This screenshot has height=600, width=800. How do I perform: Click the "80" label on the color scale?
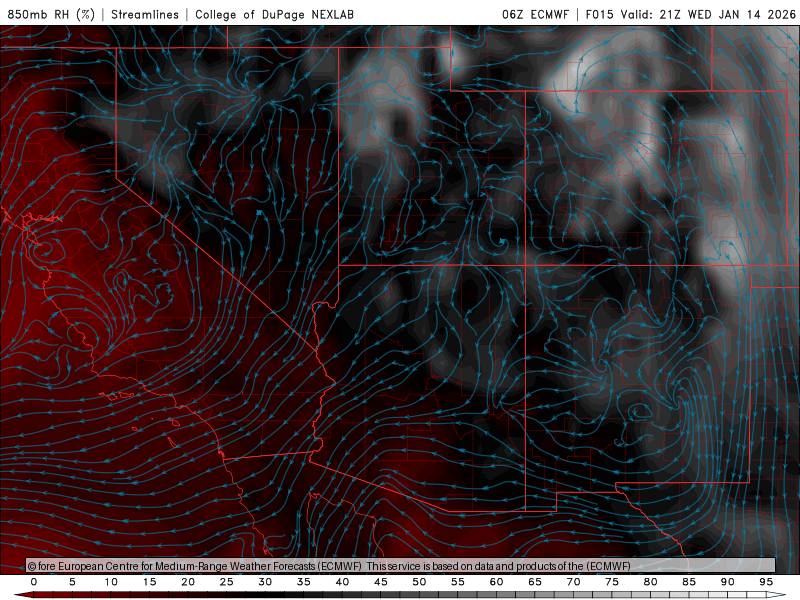point(651,582)
